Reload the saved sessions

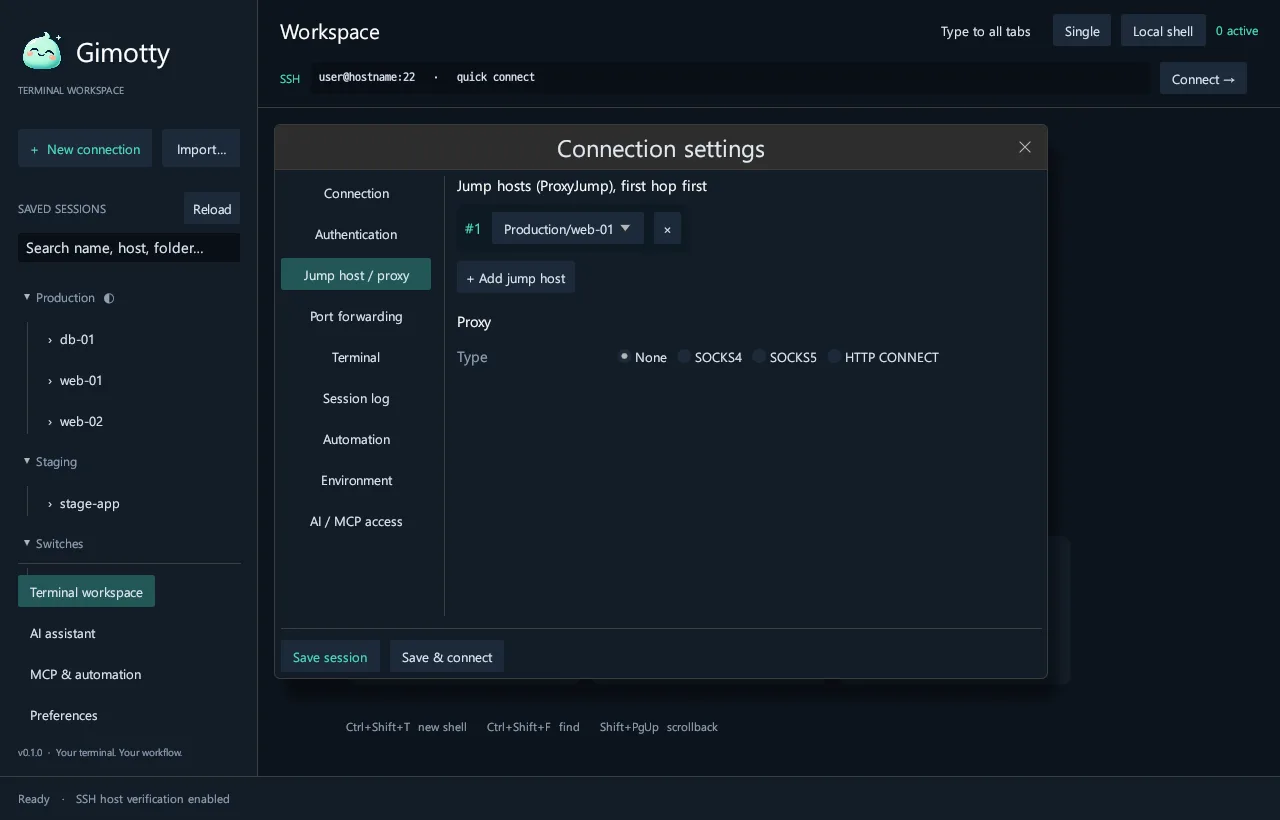click(x=212, y=209)
